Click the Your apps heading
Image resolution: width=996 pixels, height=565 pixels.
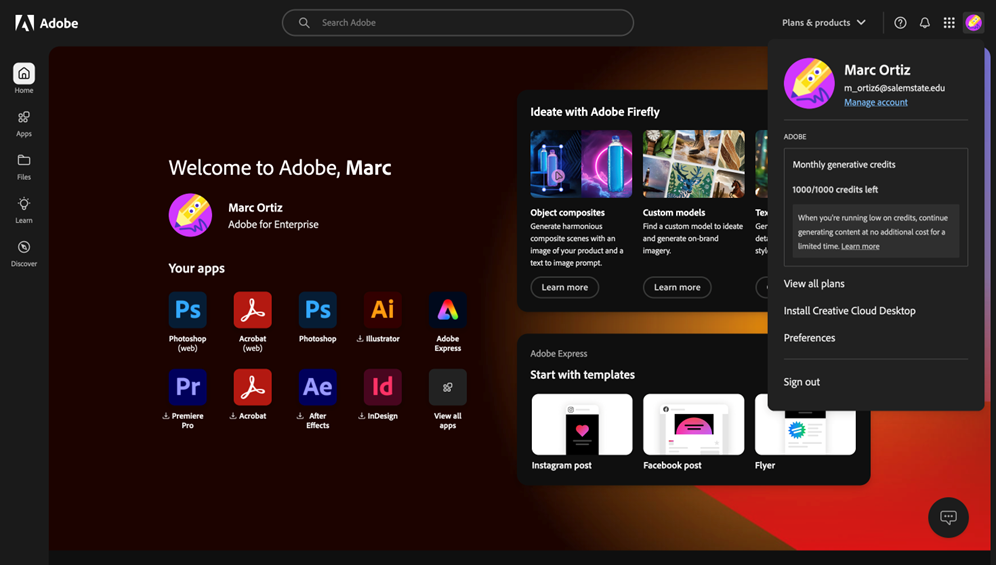click(x=196, y=268)
